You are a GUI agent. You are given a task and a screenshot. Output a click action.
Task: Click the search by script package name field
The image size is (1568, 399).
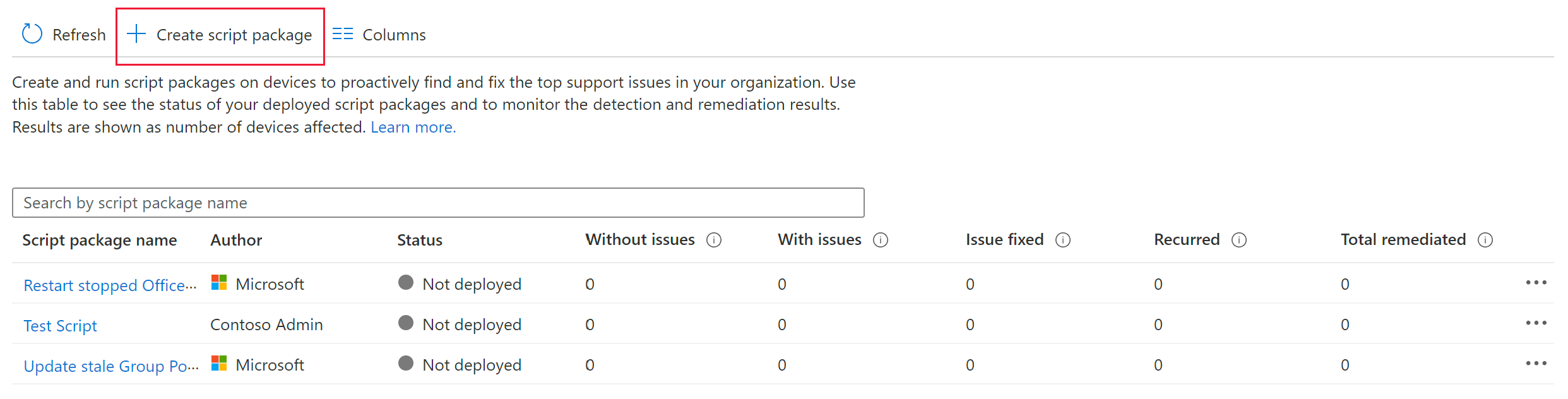438,203
